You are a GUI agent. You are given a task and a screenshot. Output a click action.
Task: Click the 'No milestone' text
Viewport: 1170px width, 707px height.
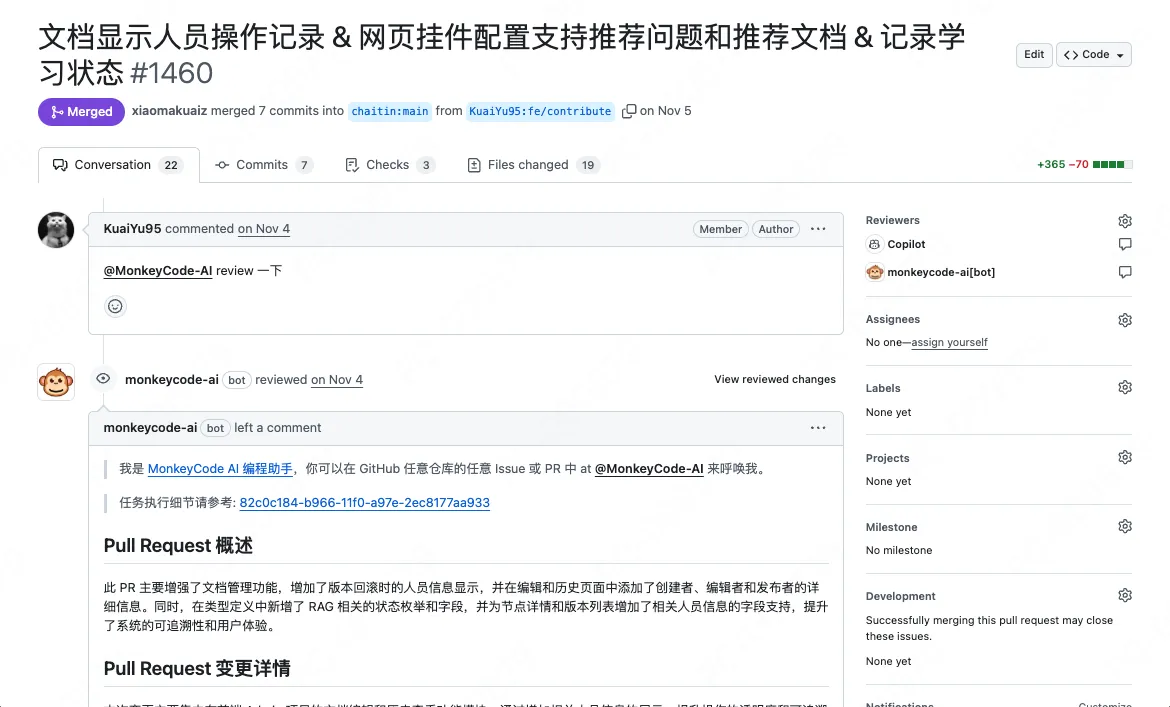tap(898, 550)
